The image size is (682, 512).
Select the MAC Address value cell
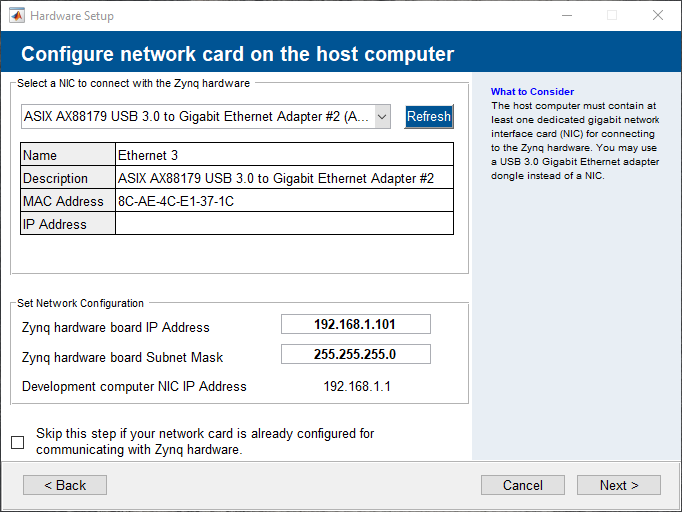pyautogui.click(x=284, y=201)
